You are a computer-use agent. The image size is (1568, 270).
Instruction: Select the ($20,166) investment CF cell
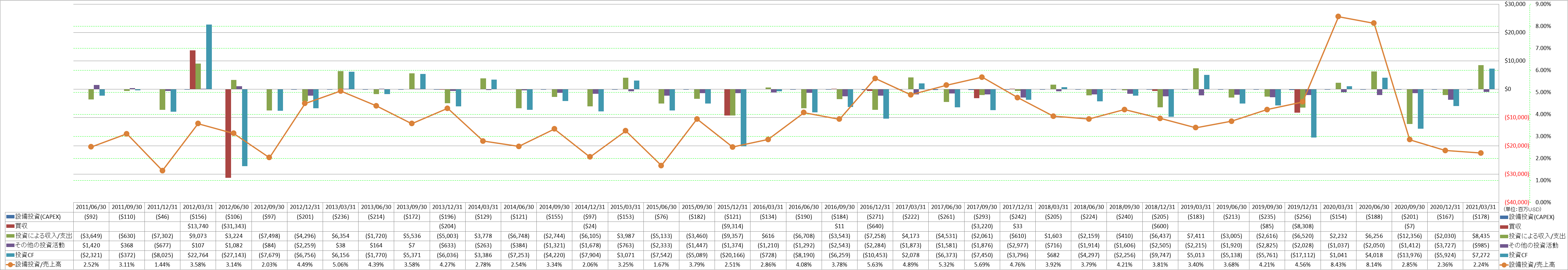(732, 256)
